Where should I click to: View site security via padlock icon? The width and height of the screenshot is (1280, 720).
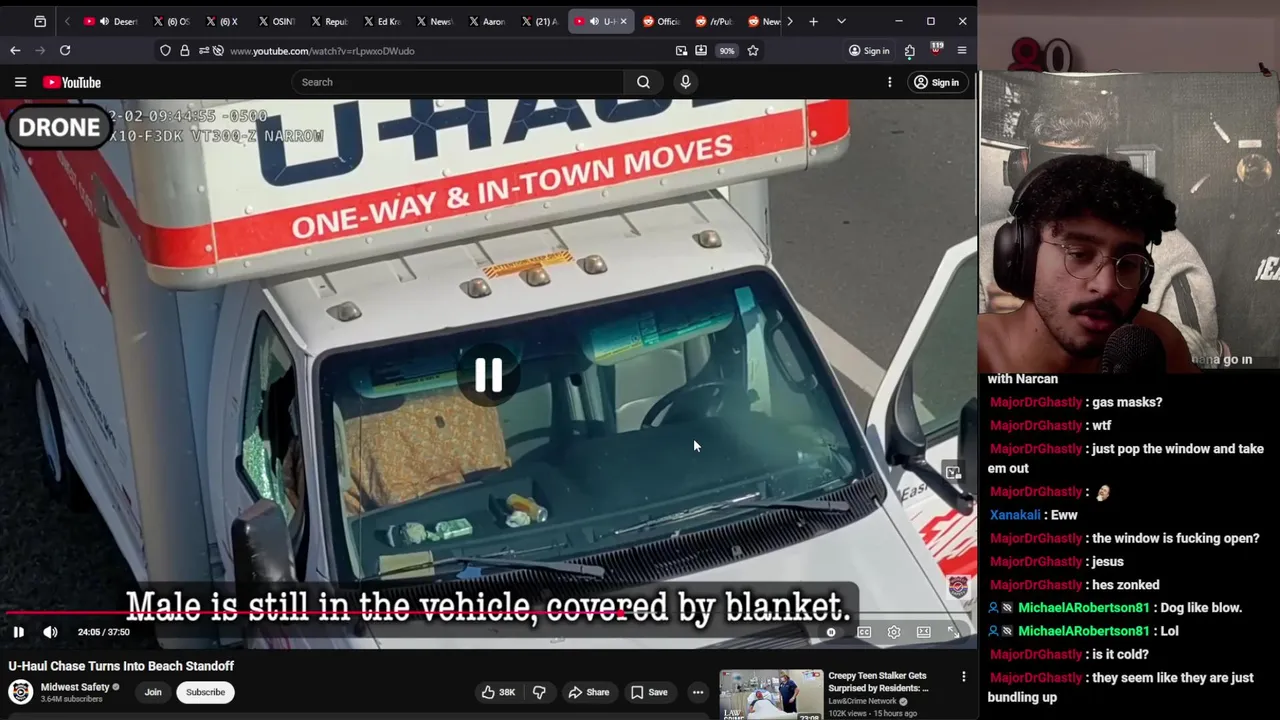[x=185, y=50]
